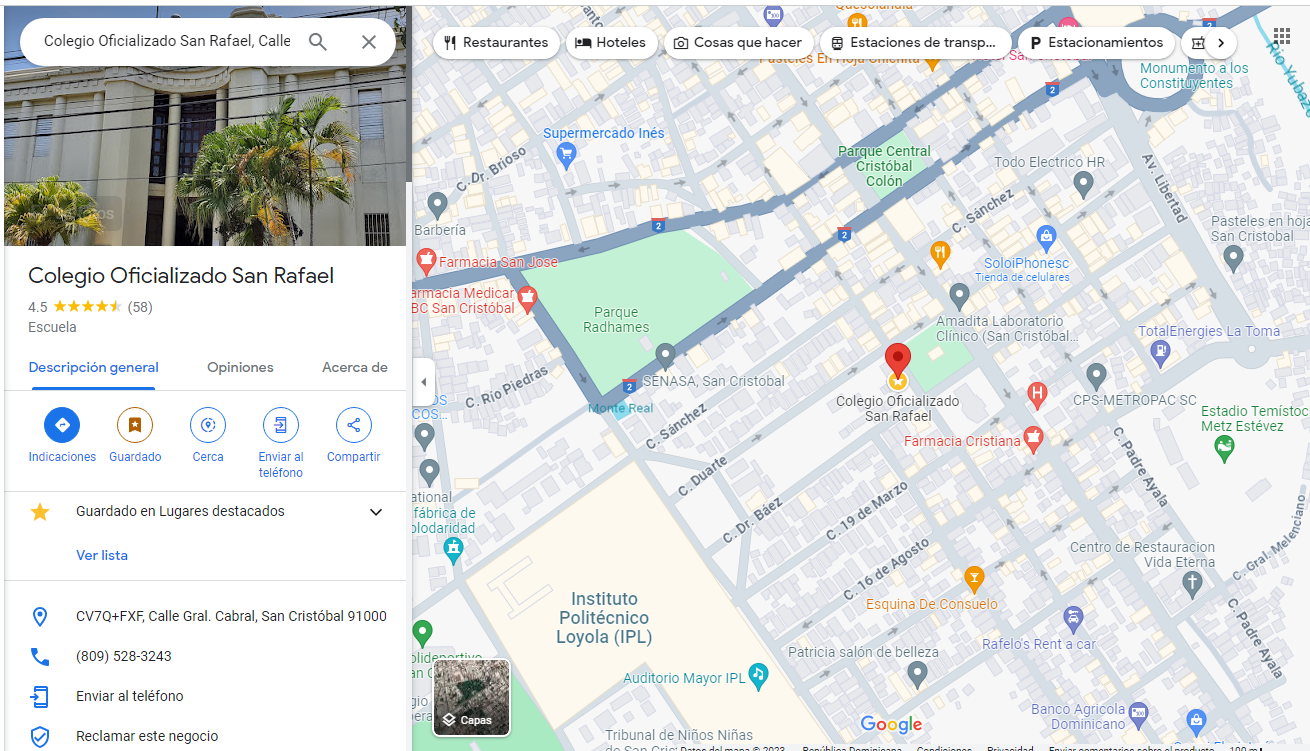Clear the search box with X
1310x751 pixels.
click(369, 42)
